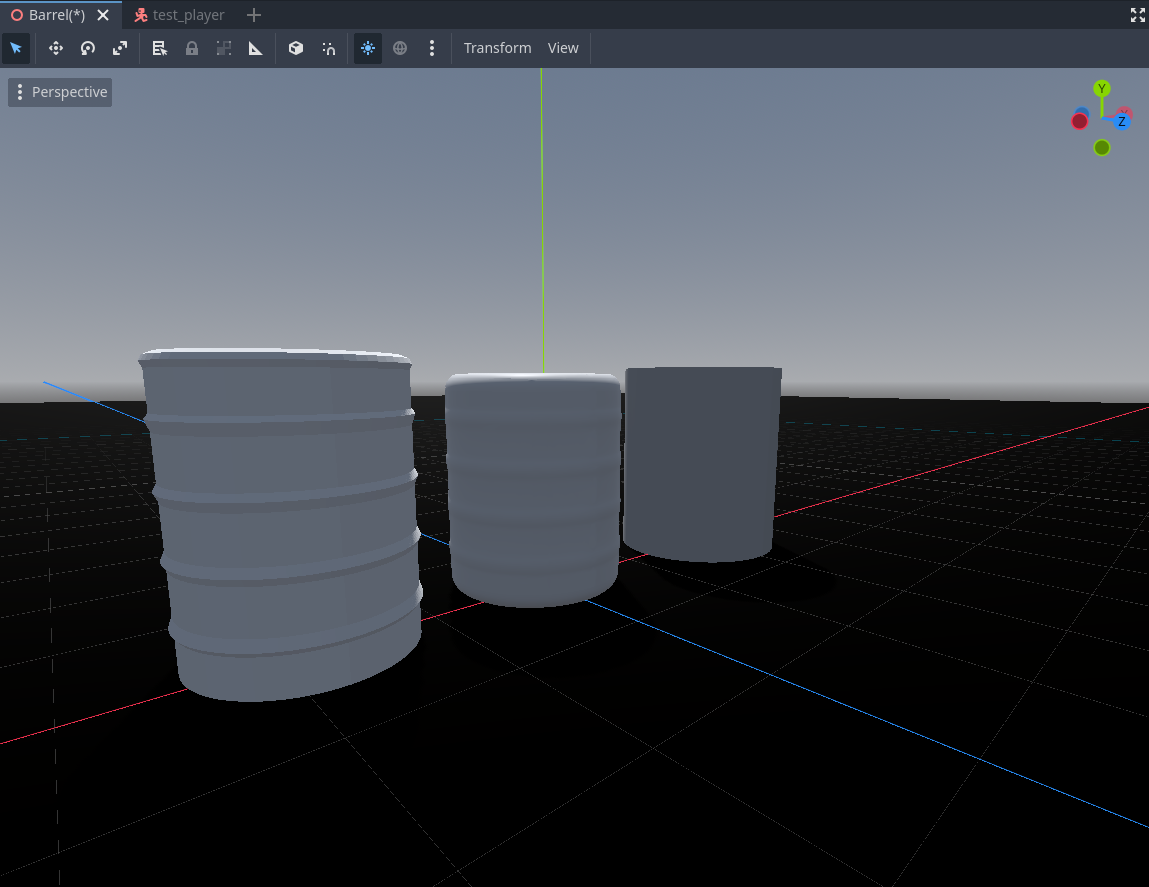Activate the Select Mode tool
This screenshot has height=887, width=1149.
click(x=16, y=48)
